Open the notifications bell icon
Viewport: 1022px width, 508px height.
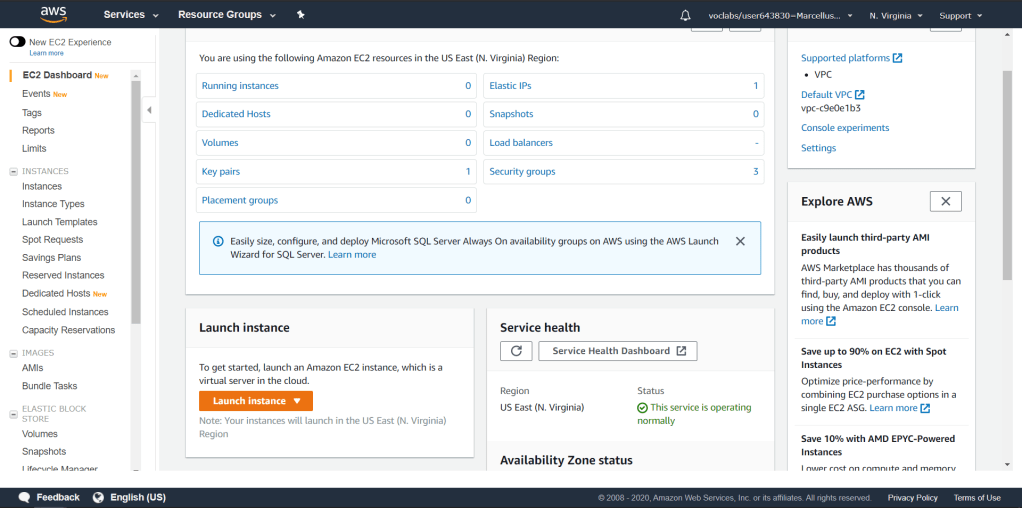click(685, 15)
